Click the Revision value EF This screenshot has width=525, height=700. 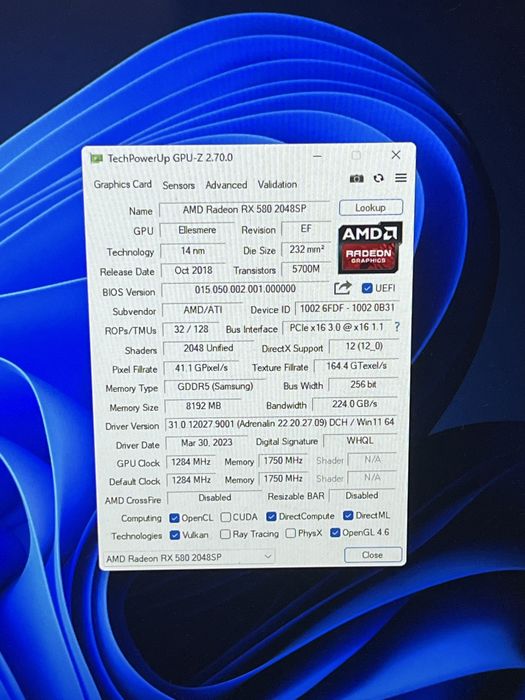click(x=306, y=229)
